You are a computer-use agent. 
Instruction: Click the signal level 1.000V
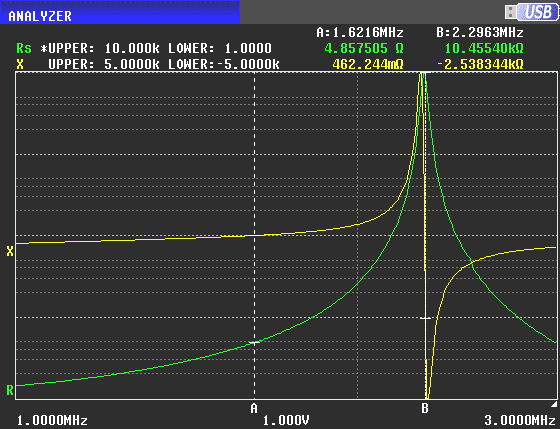pyautogui.click(x=286, y=420)
